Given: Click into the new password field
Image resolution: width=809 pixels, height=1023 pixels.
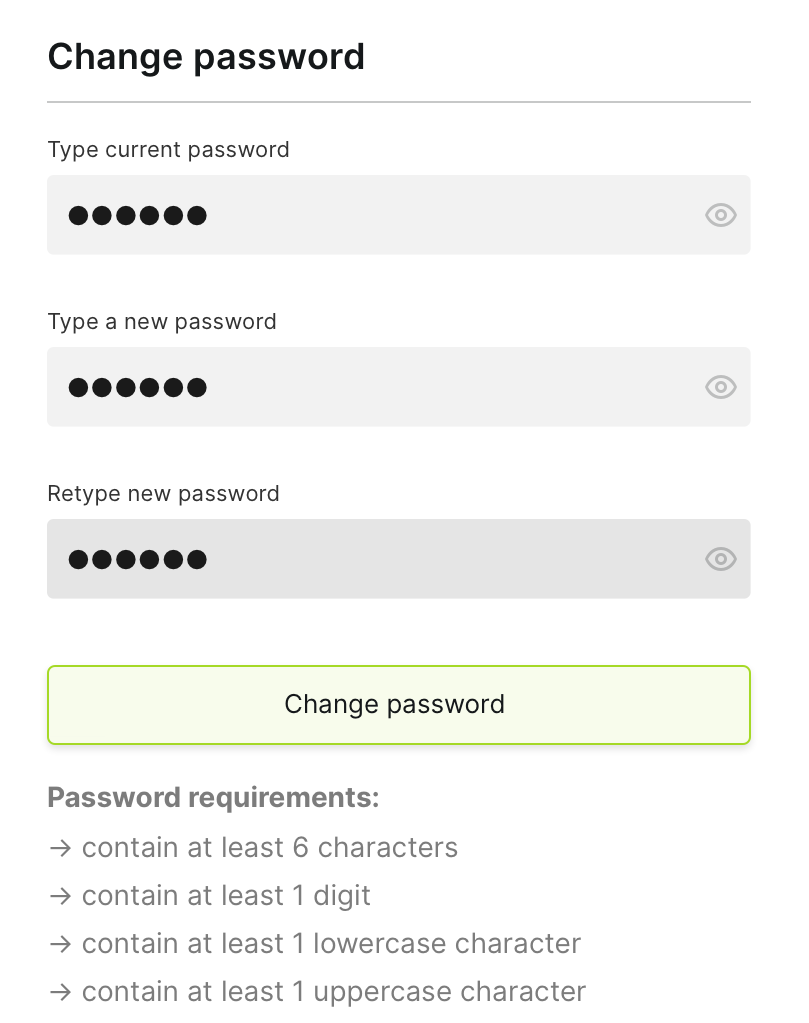Looking at the screenshot, I should click(399, 387).
